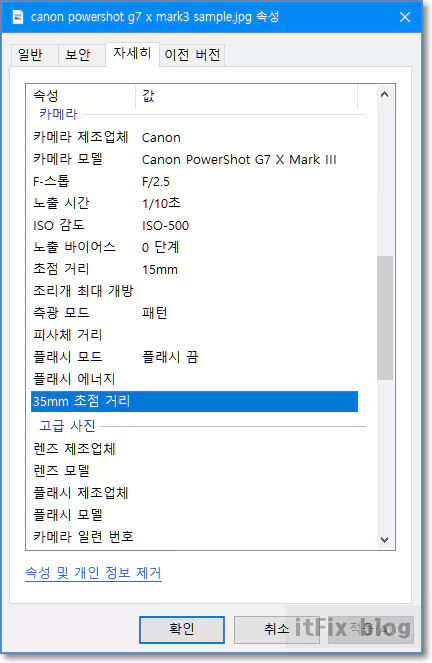
Task: Switch to the 보안 tab
Action: click(x=81, y=55)
